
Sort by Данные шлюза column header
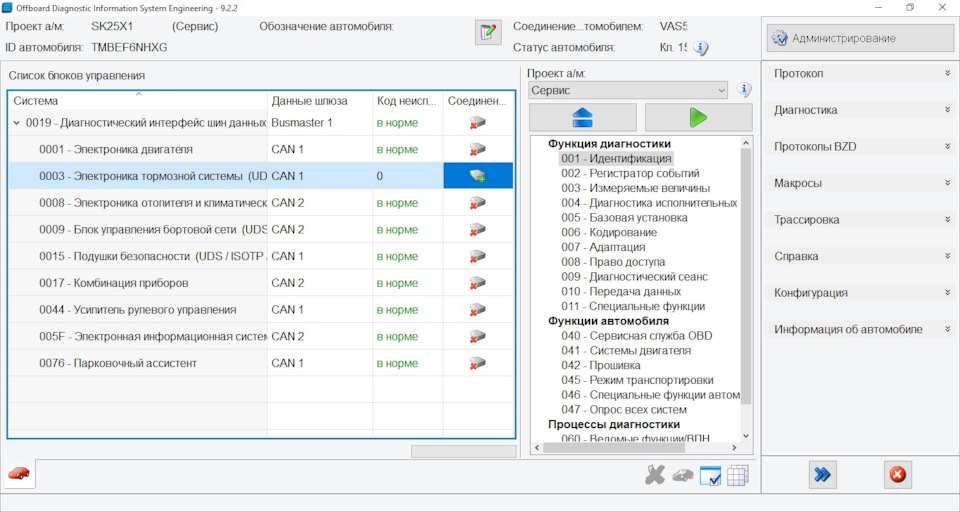click(x=320, y=101)
